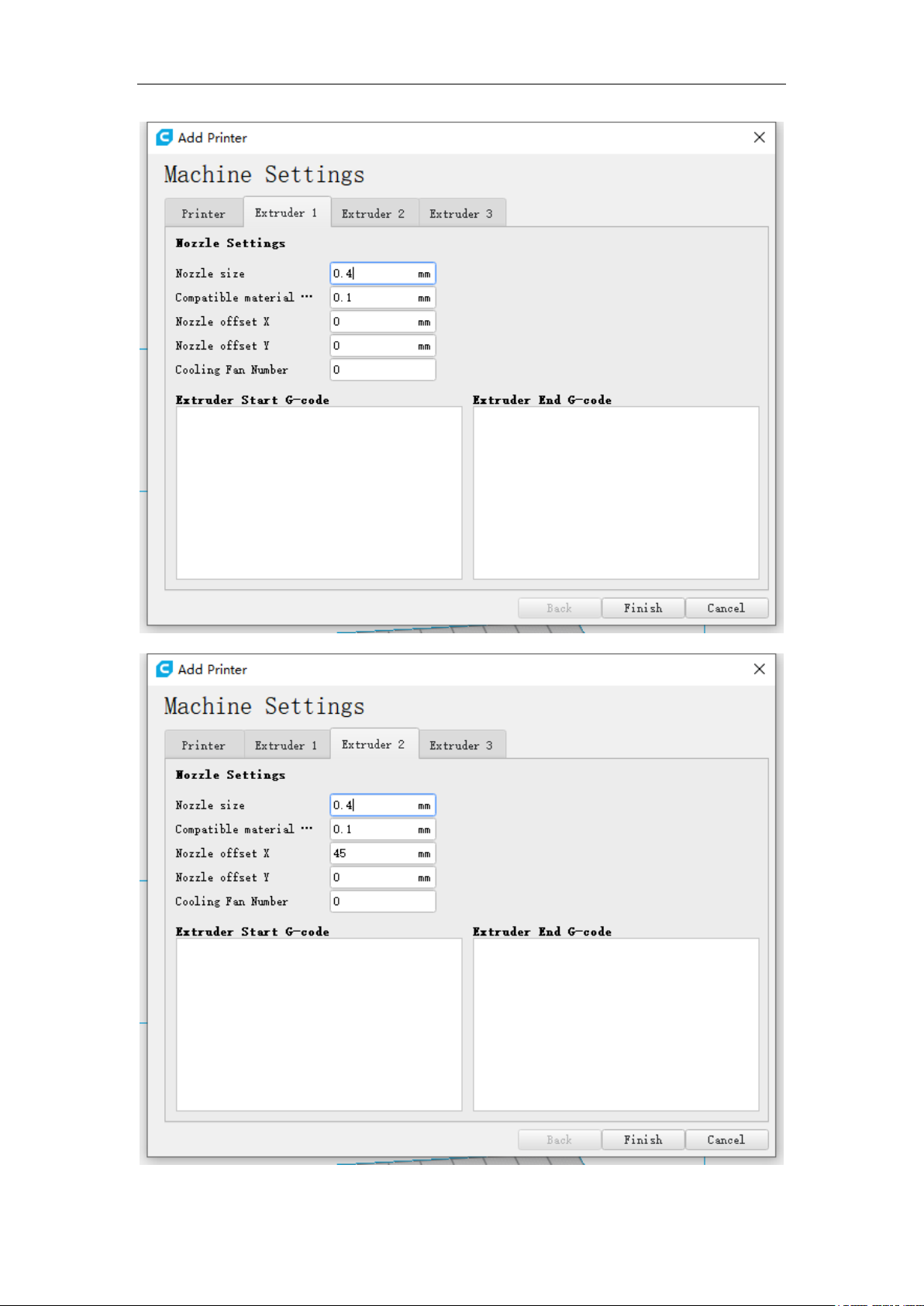
Task: Open Extruder 3 tab in upper dialog
Action: click(x=462, y=213)
